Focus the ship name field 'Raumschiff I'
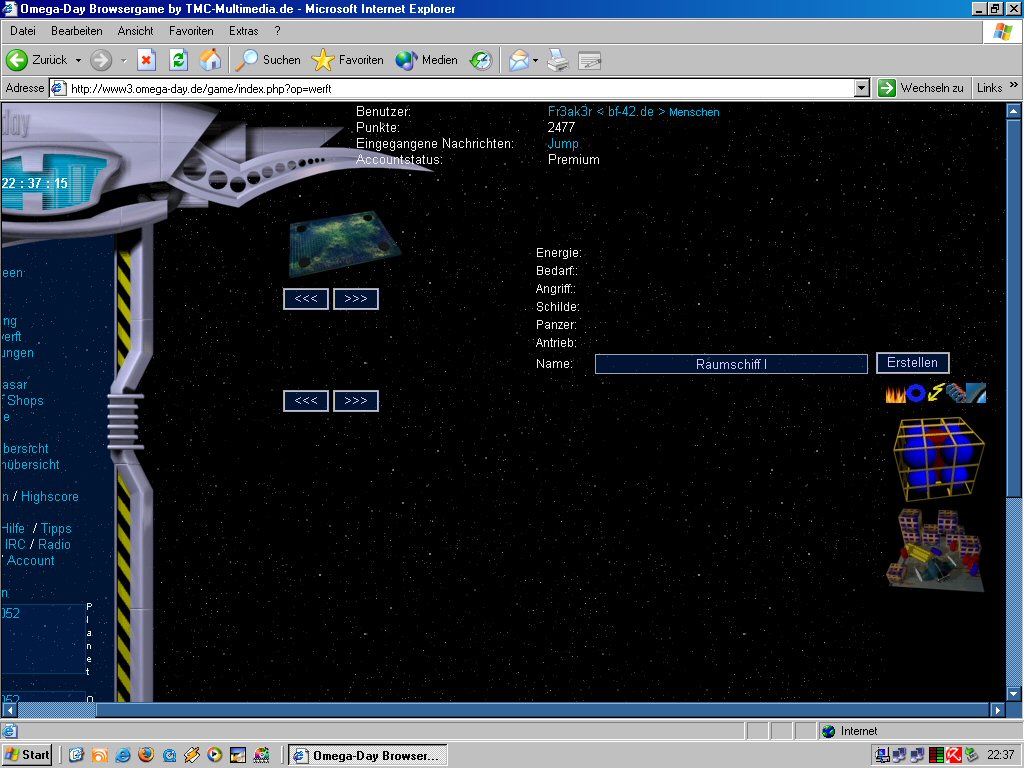The height and width of the screenshot is (768, 1024). (x=731, y=364)
